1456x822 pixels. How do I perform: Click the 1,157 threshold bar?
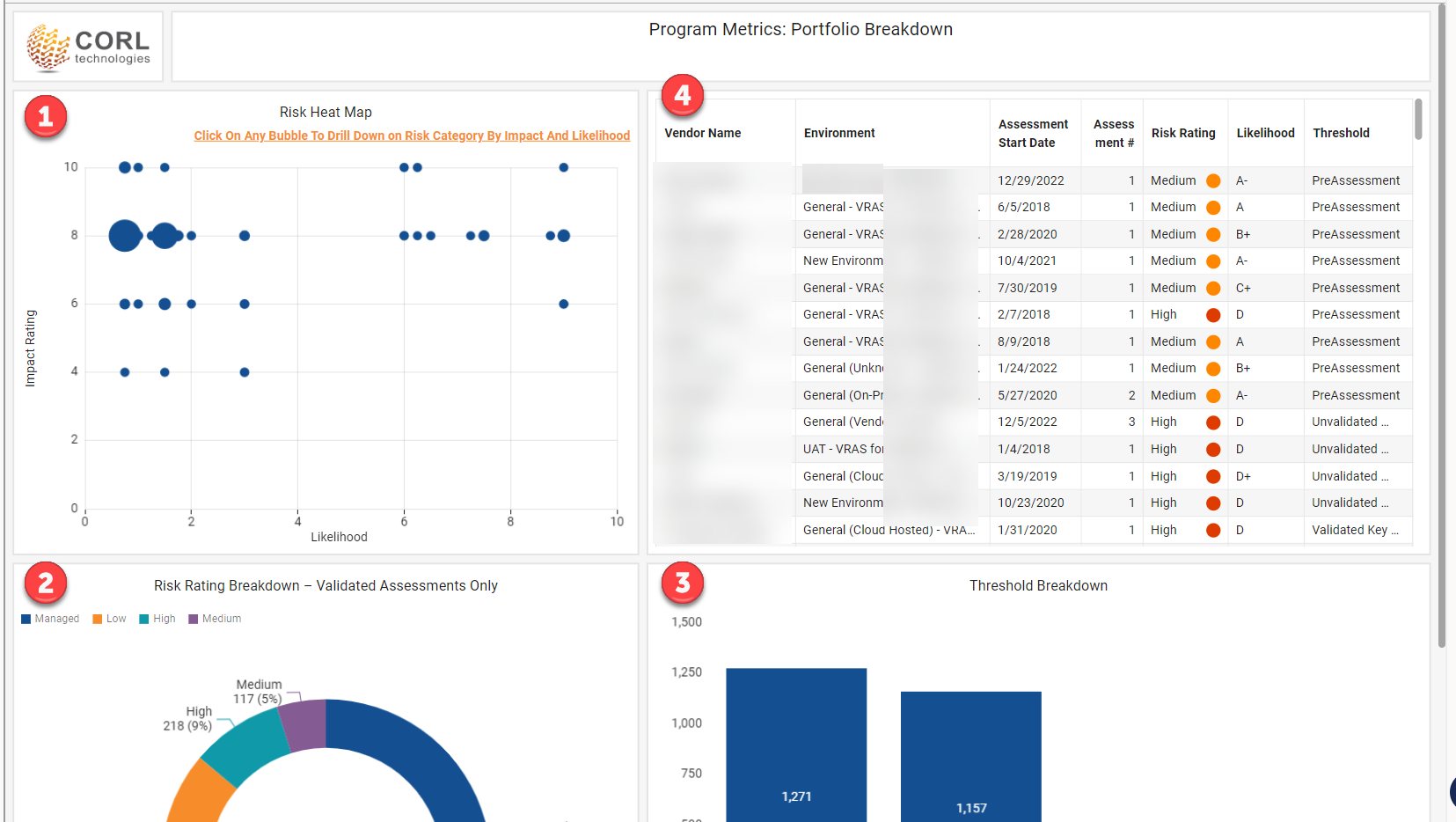click(971, 757)
